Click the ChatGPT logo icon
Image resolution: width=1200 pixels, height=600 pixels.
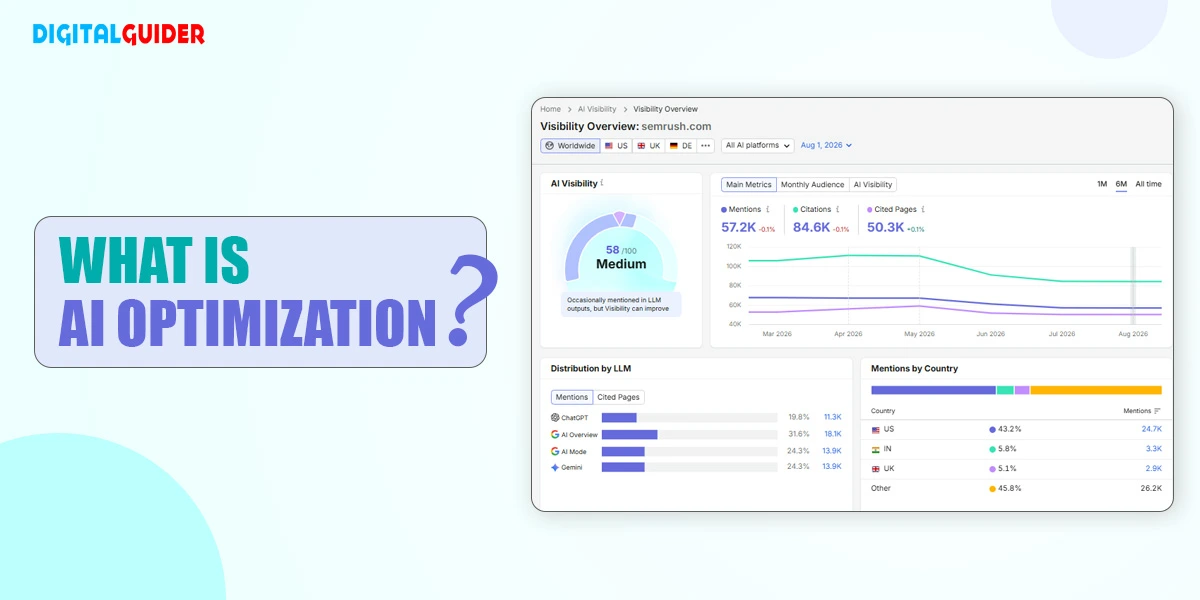555,417
